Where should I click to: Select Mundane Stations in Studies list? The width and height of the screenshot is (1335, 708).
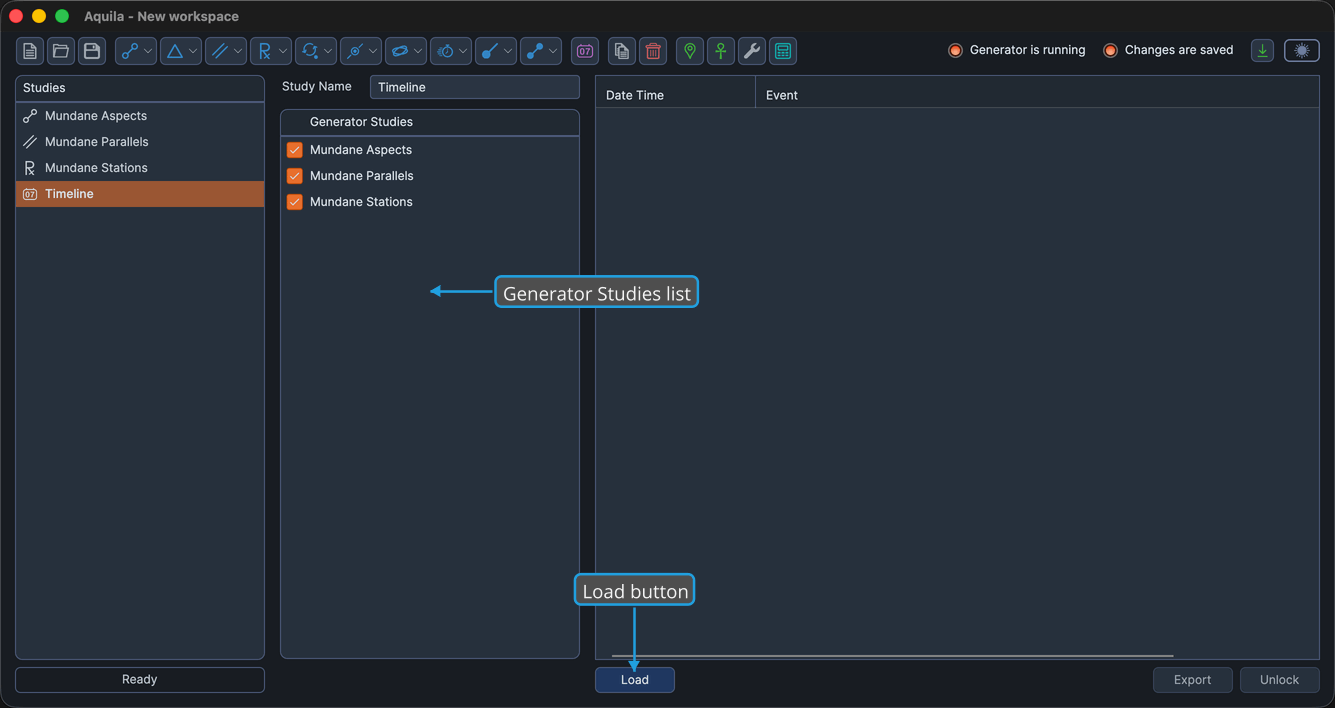(140, 168)
